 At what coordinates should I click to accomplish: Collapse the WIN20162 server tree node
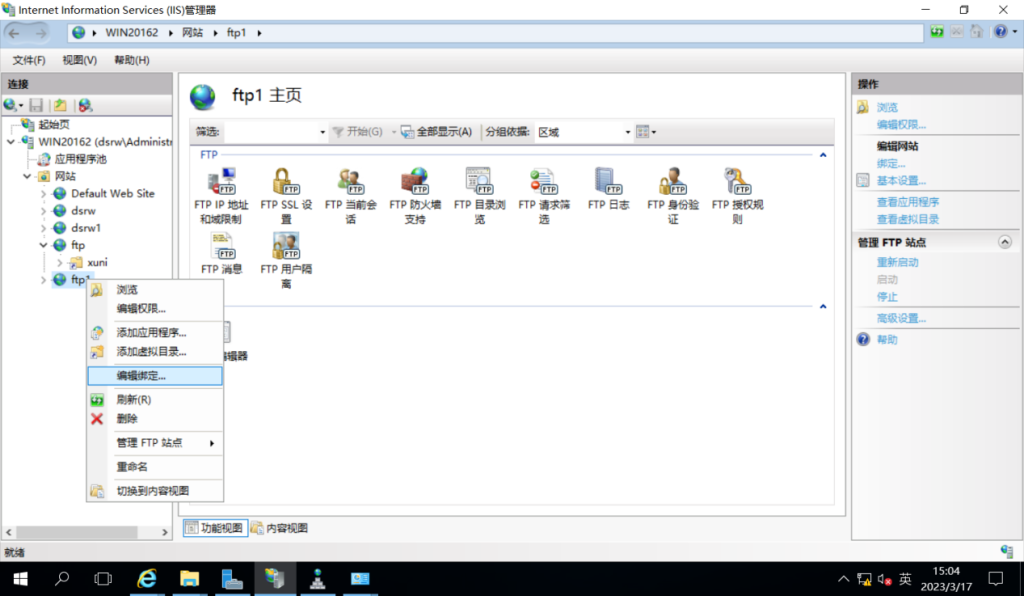pyautogui.click(x=11, y=142)
